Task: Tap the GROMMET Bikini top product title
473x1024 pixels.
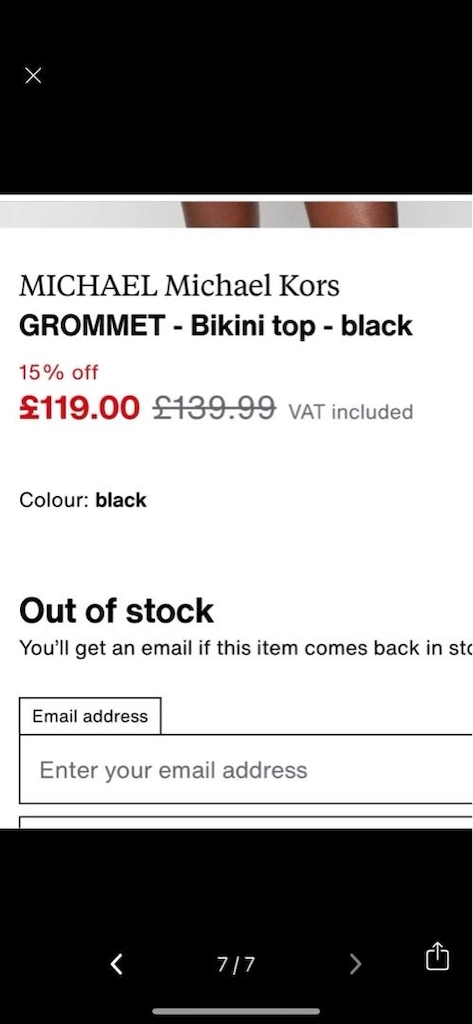Action: coord(216,325)
